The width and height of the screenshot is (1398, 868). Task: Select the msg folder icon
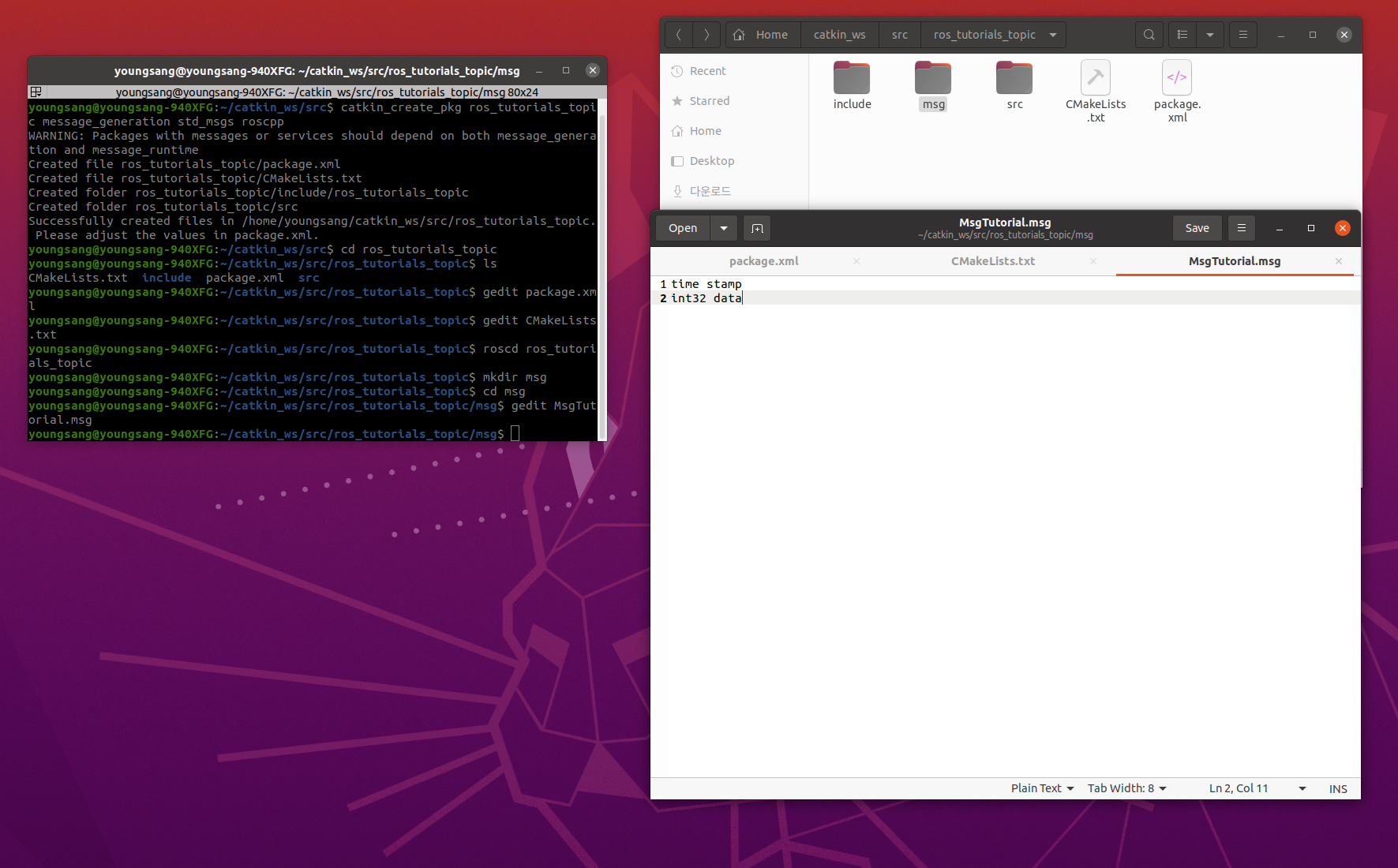coord(933,78)
